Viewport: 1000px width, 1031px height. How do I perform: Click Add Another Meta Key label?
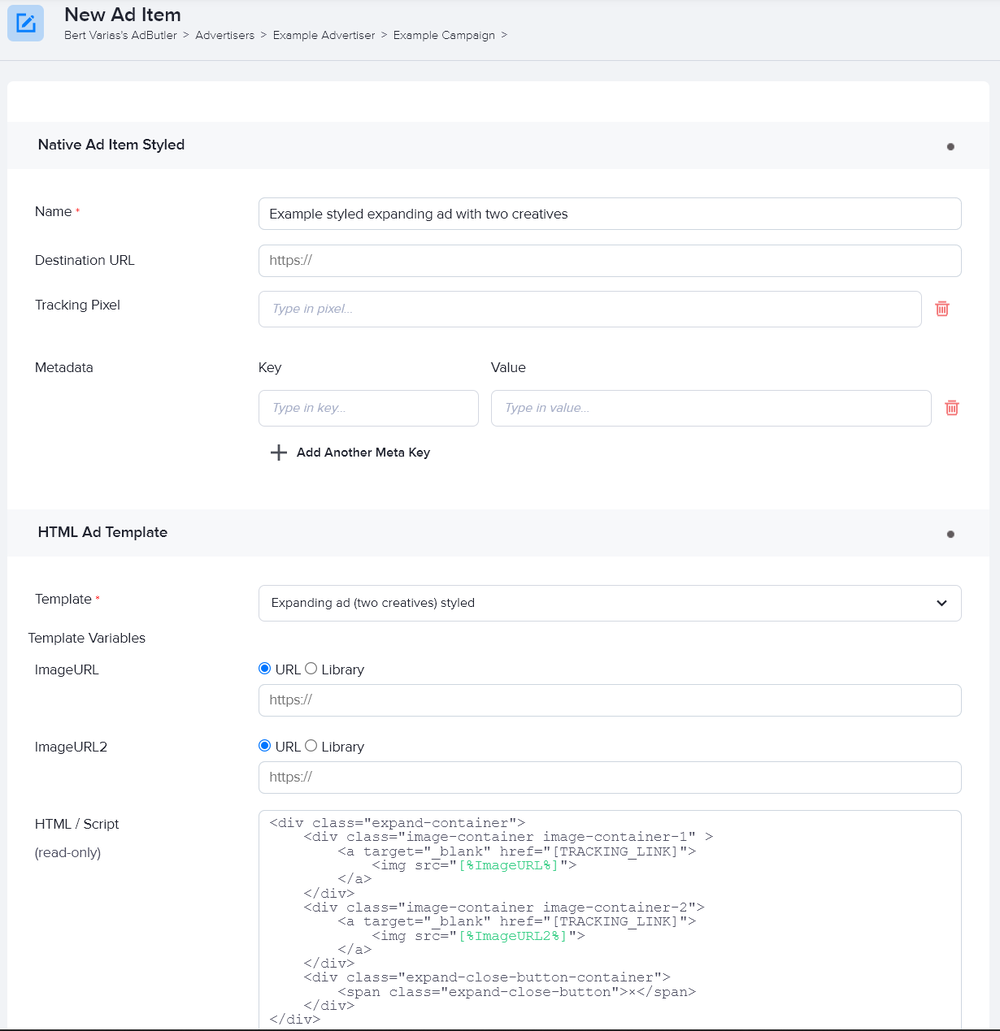(x=363, y=452)
